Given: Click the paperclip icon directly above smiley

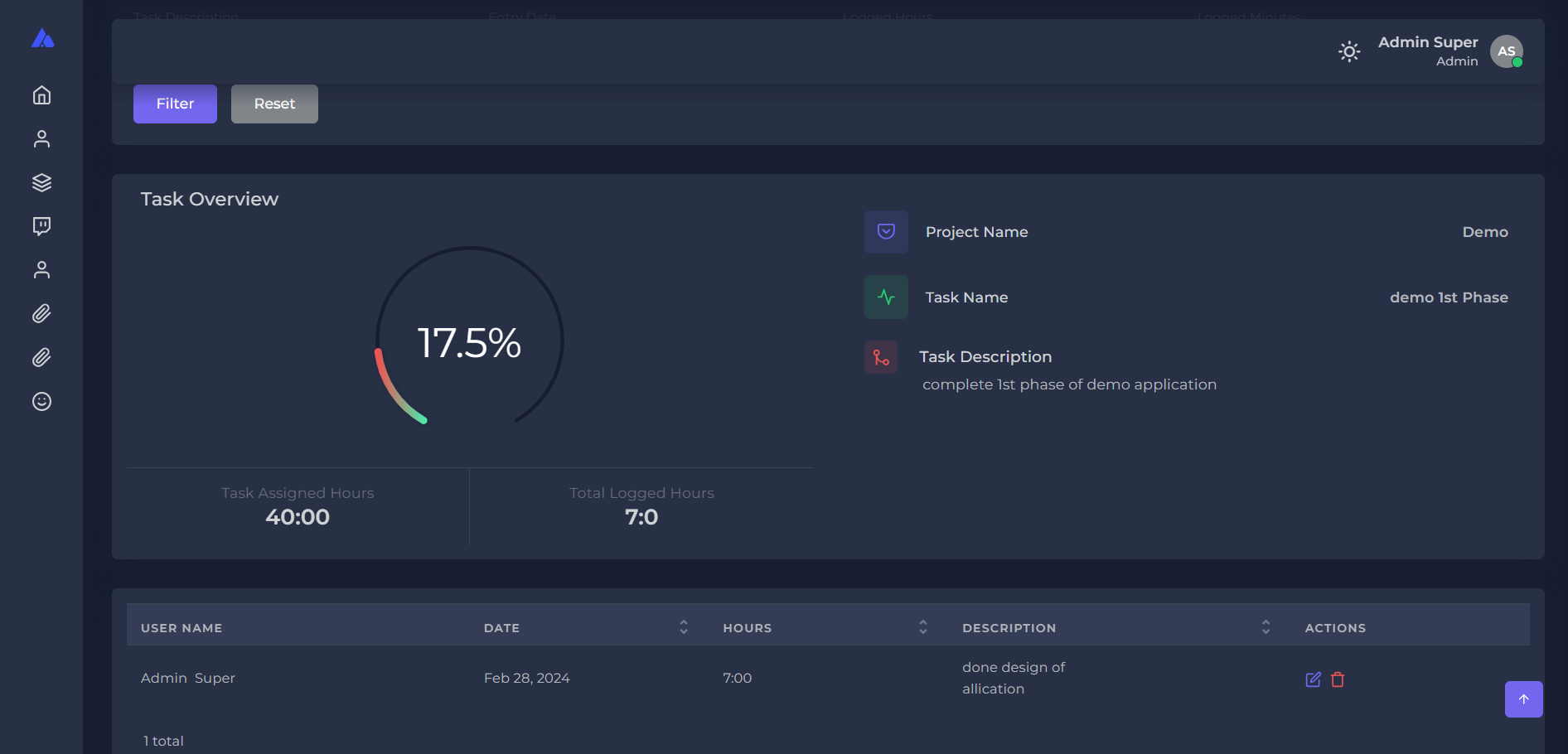Looking at the screenshot, I should 41,358.
